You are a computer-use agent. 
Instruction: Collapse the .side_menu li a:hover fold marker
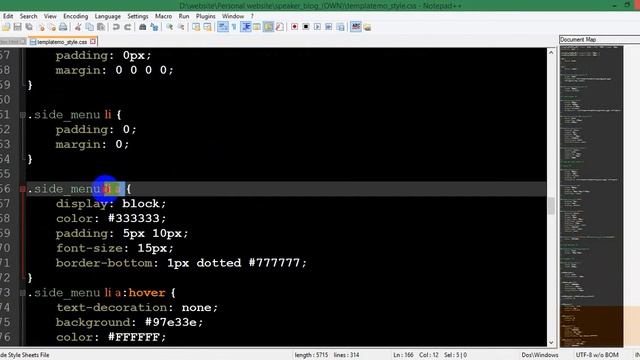23,293
